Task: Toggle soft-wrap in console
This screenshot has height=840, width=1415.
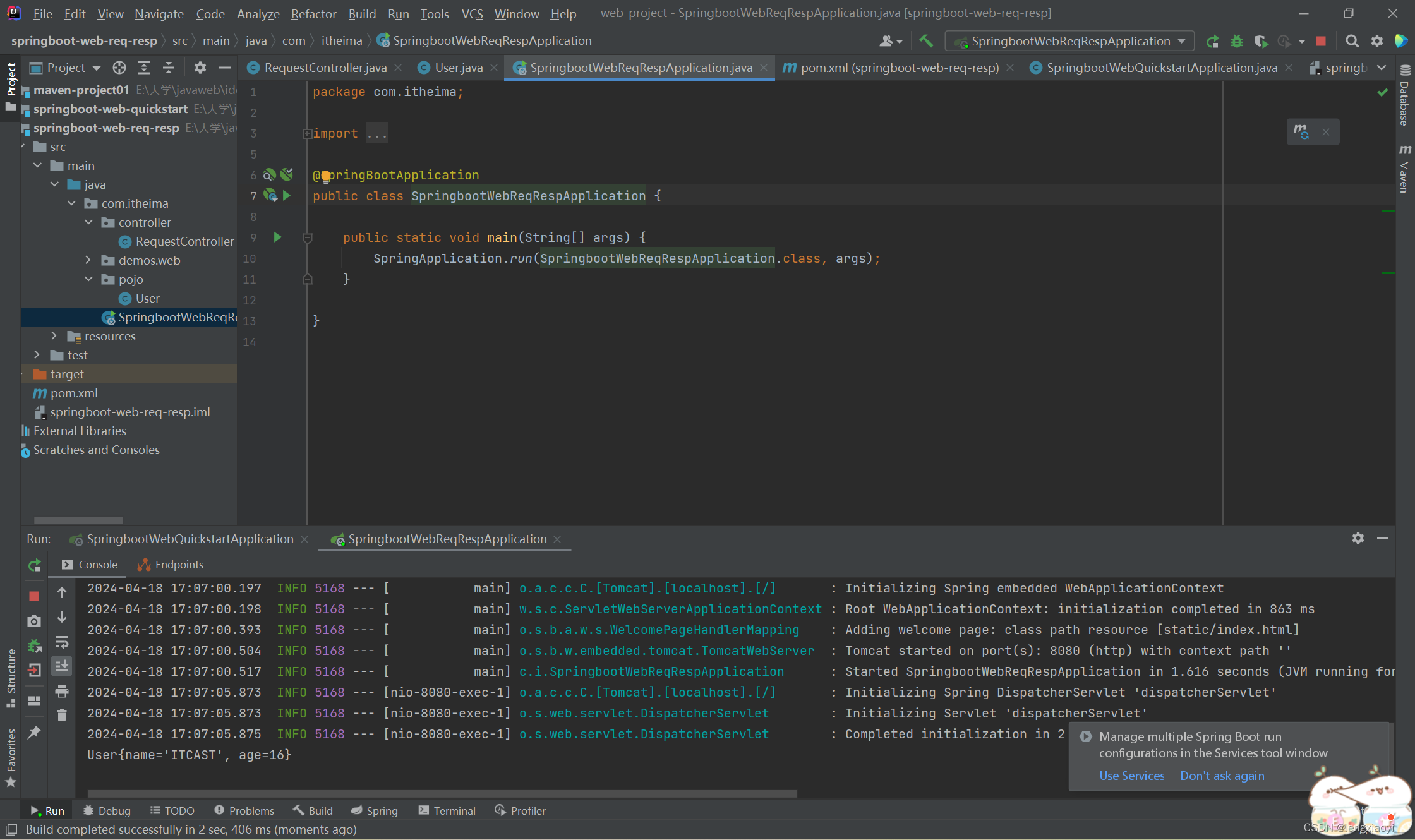Action: [x=62, y=642]
